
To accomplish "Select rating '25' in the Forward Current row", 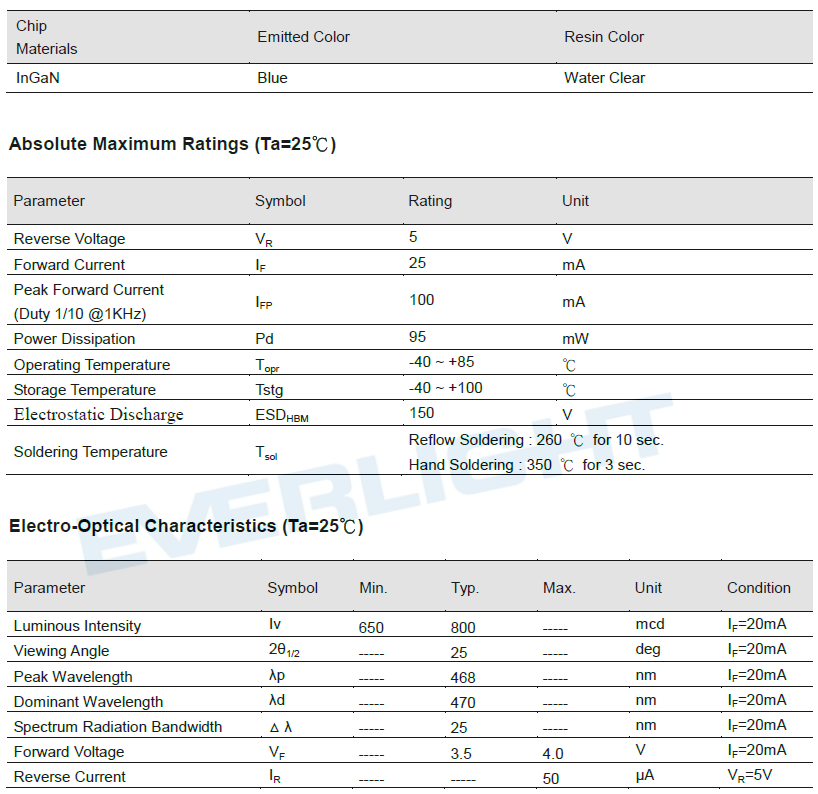I will pyautogui.click(x=417, y=262).
